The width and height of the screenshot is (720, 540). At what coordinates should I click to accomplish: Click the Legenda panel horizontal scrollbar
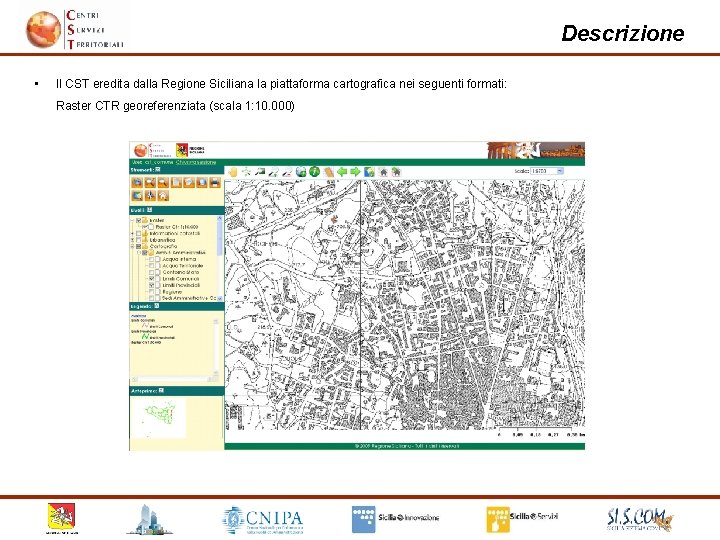coord(174,379)
